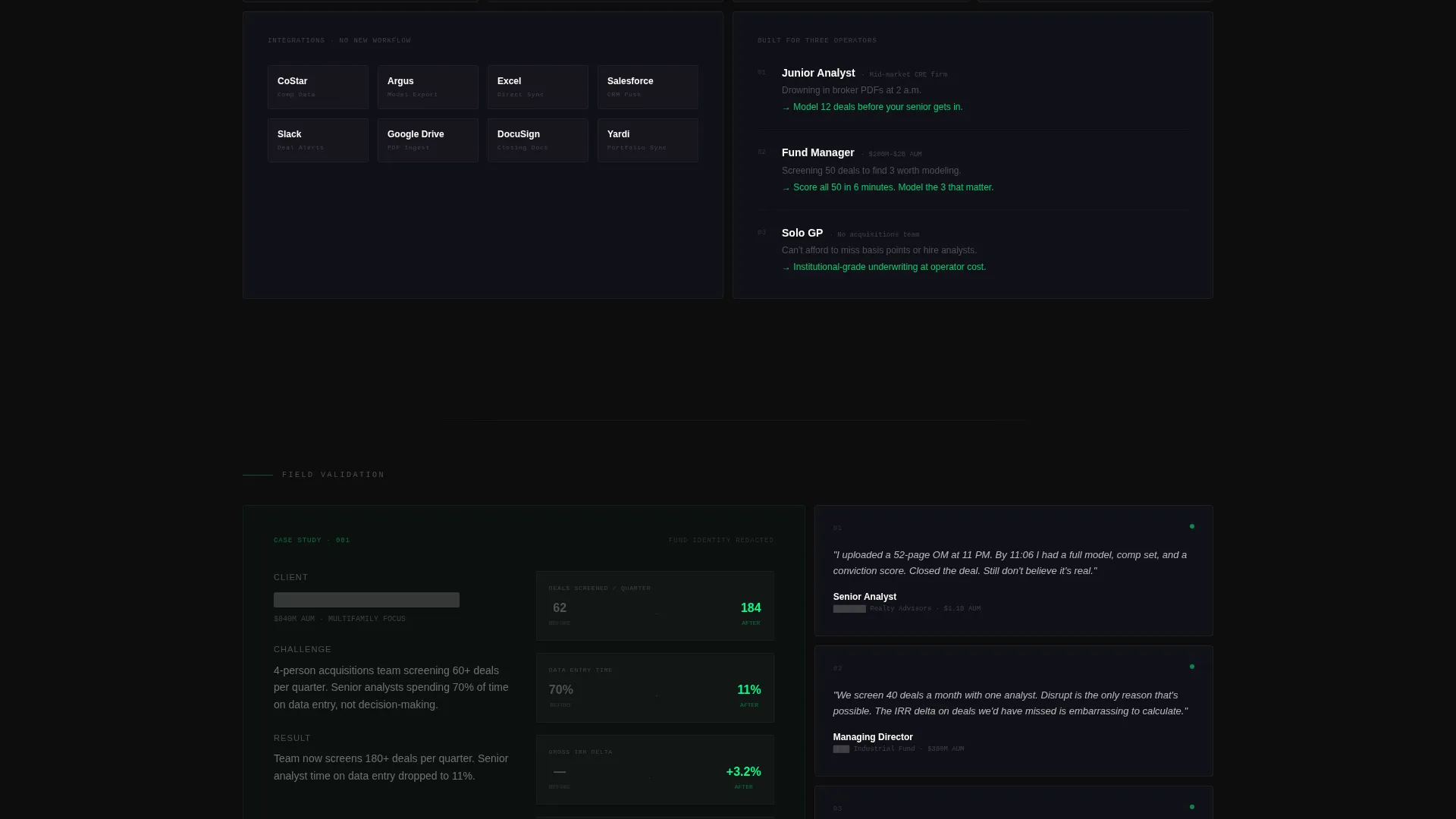Click the Junior Analyst heading
Image resolution: width=1456 pixels, height=819 pixels.
818,73
